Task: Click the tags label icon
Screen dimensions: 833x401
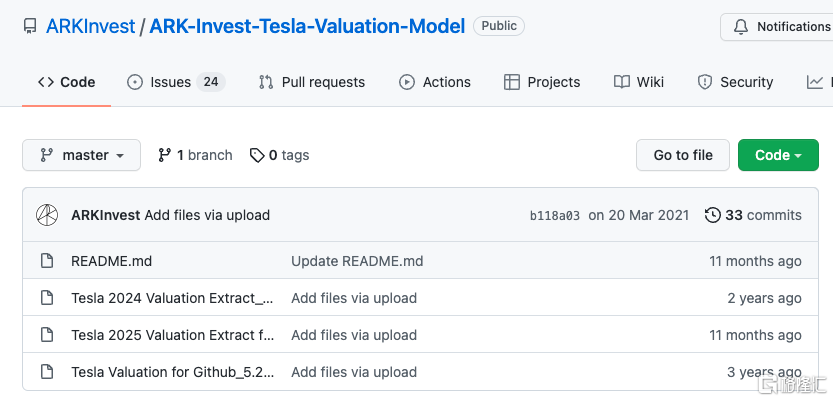Action: click(257, 155)
